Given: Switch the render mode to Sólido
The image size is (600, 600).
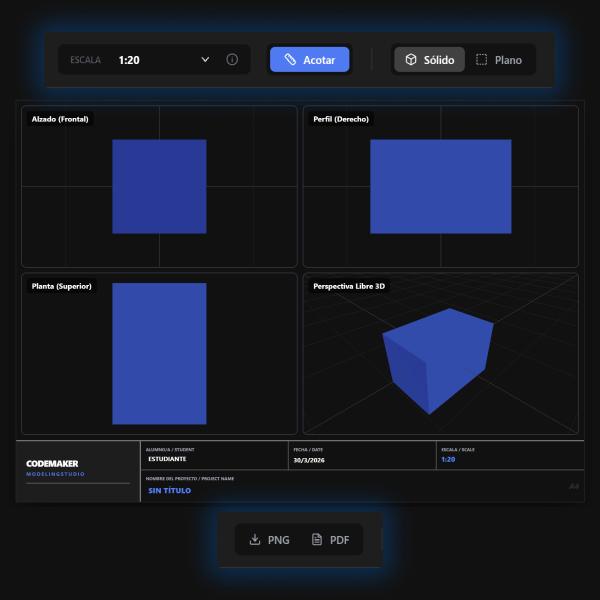Looking at the screenshot, I should (429, 60).
